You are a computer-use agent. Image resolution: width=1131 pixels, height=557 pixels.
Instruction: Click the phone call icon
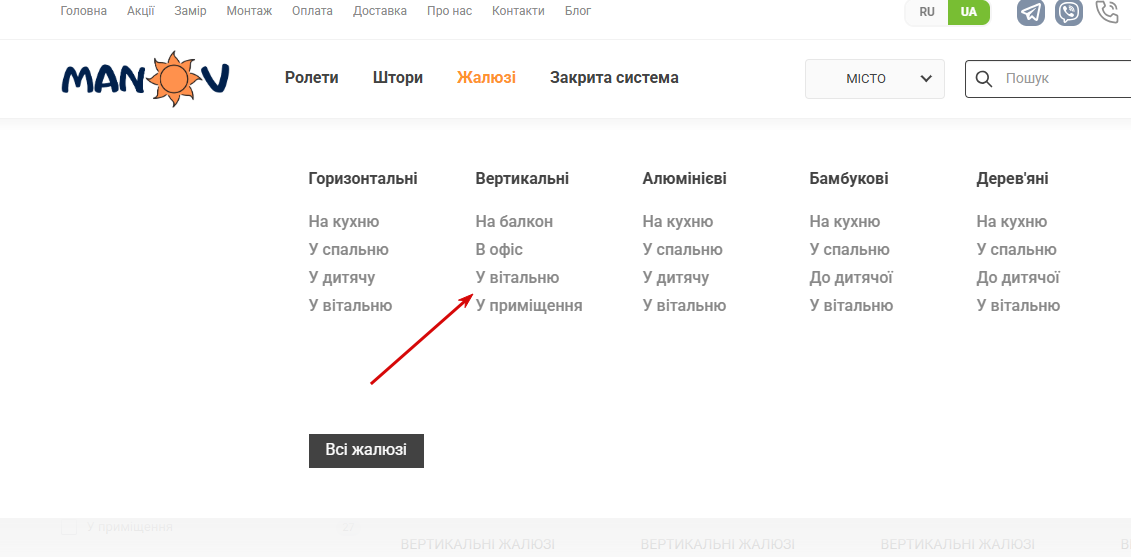tap(1106, 12)
